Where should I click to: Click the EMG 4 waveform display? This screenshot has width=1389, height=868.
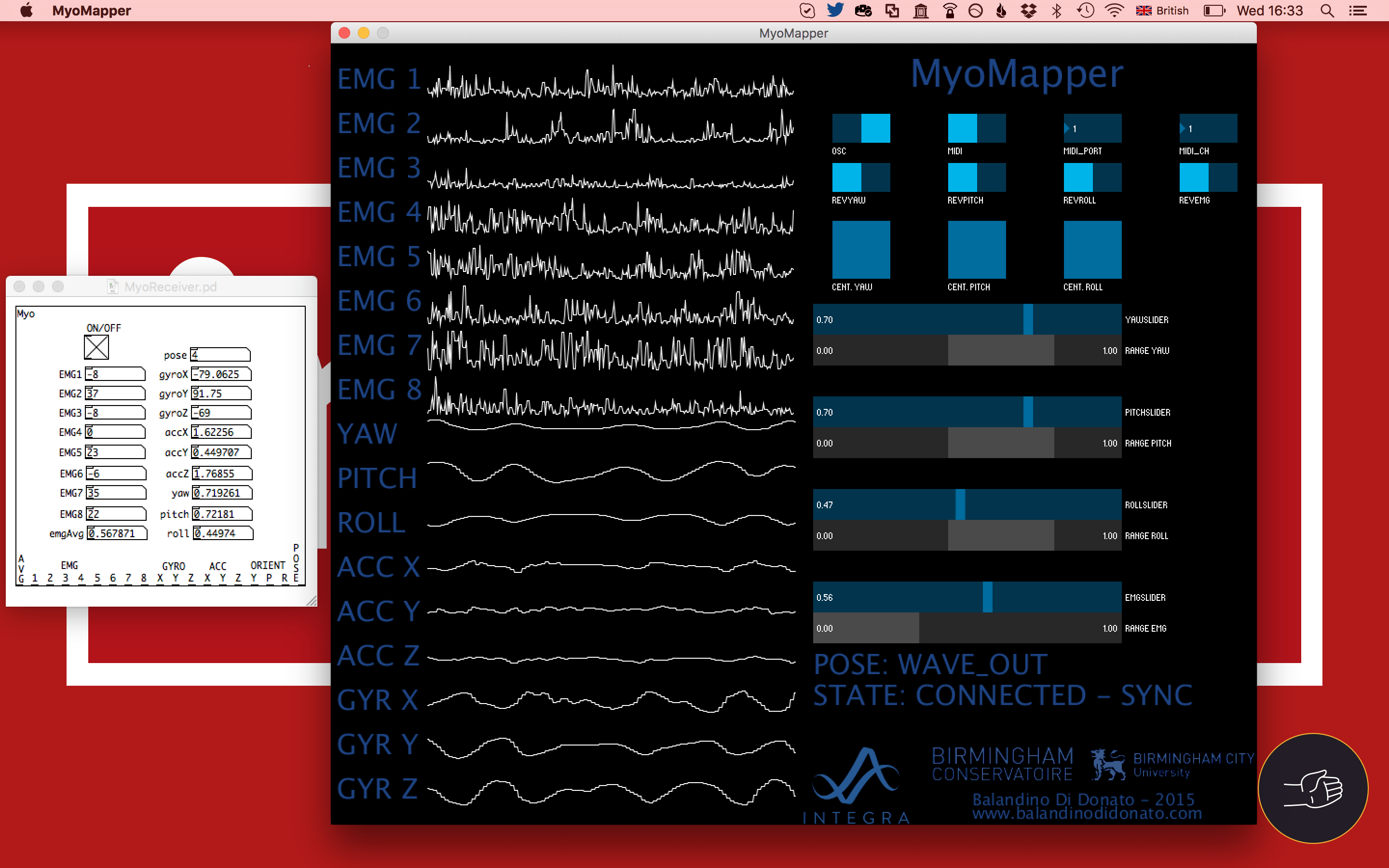611,217
